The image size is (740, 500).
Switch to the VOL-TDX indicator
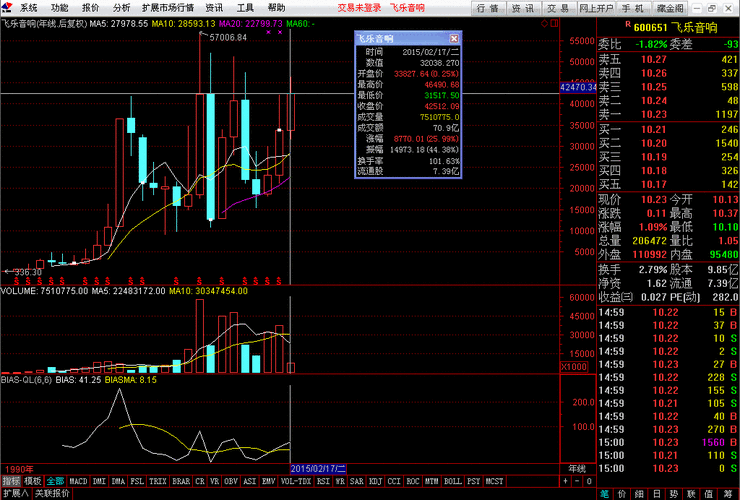point(296,481)
